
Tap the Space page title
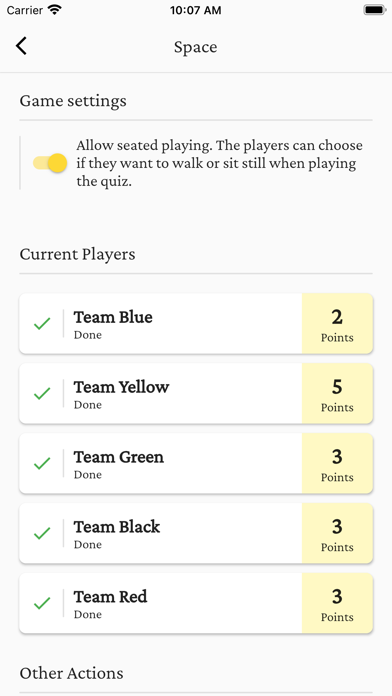click(x=195, y=47)
